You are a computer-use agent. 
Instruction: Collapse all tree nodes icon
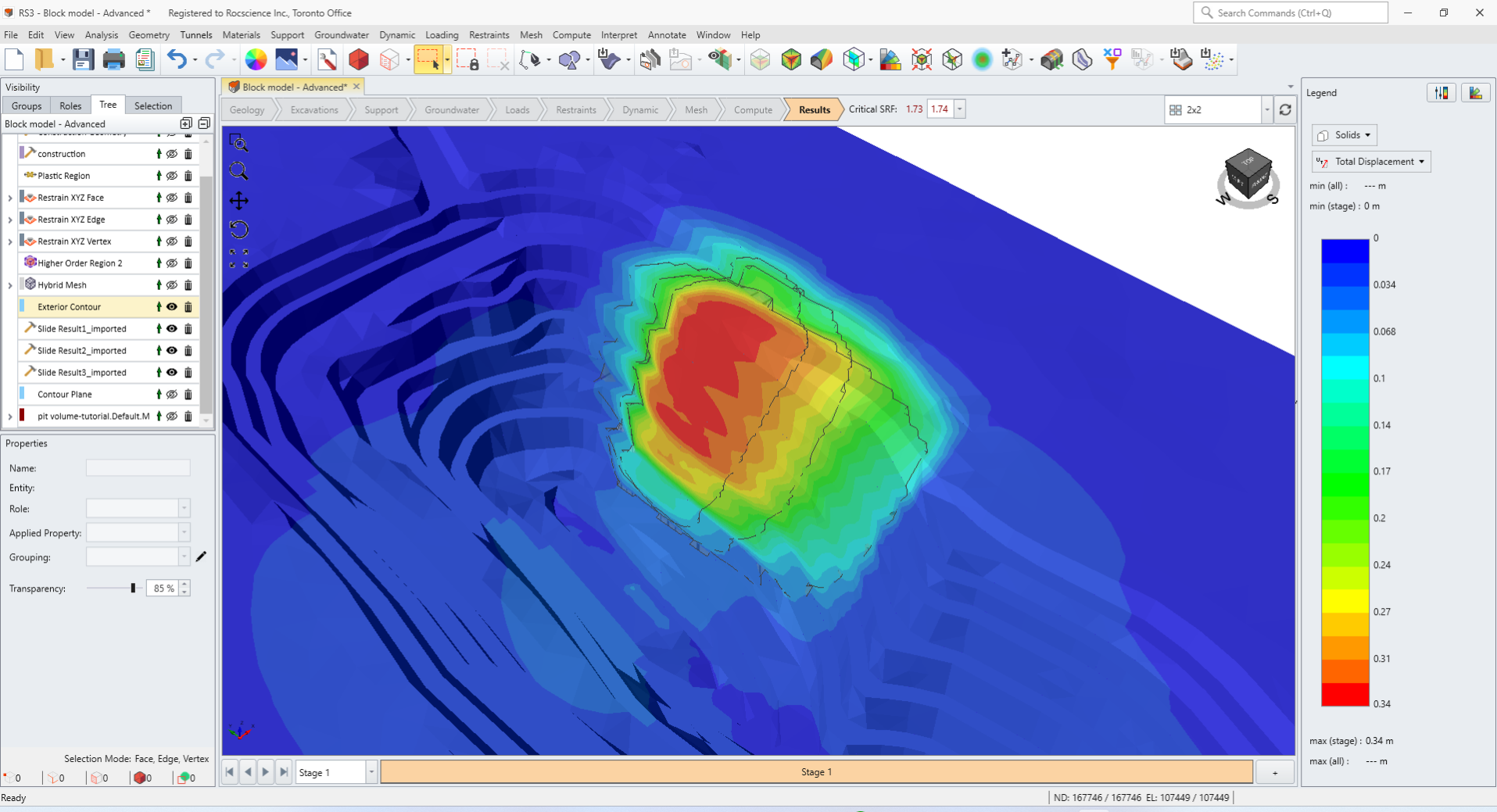click(x=204, y=123)
